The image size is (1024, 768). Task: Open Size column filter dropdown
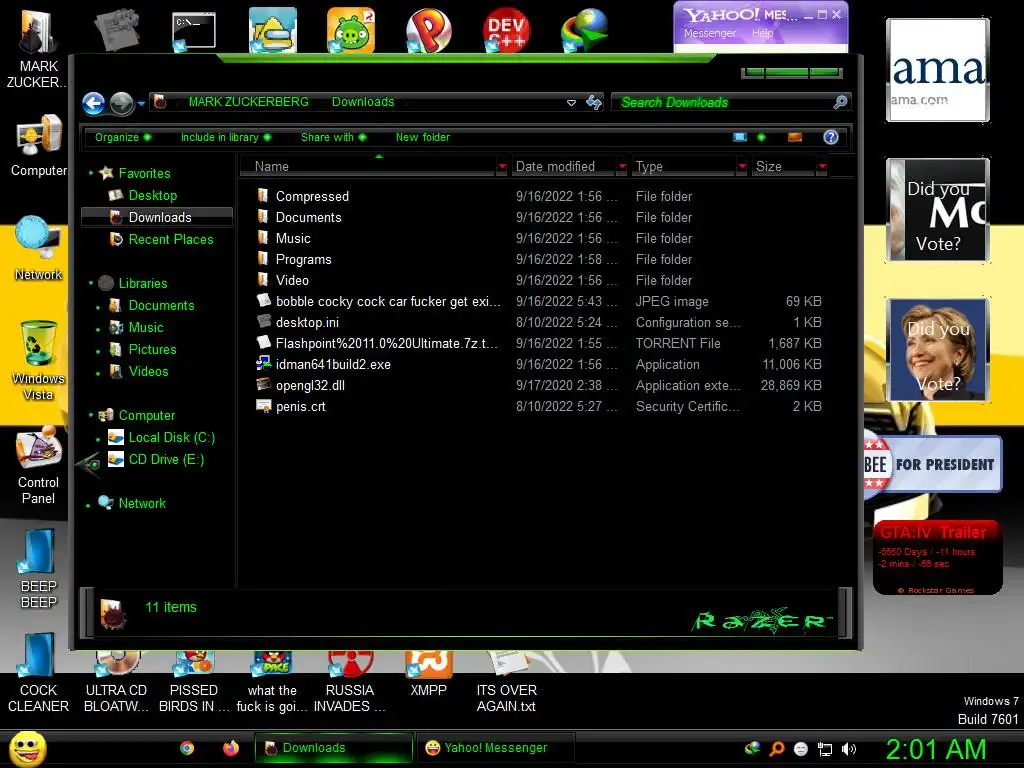(x=822, y=167)
